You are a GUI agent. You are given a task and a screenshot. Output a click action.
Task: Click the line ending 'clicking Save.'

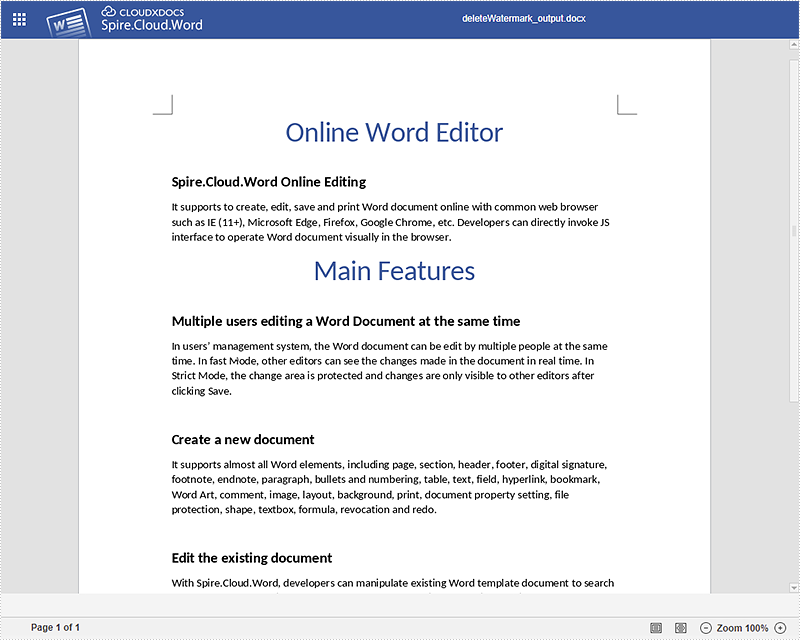point(202,391)
